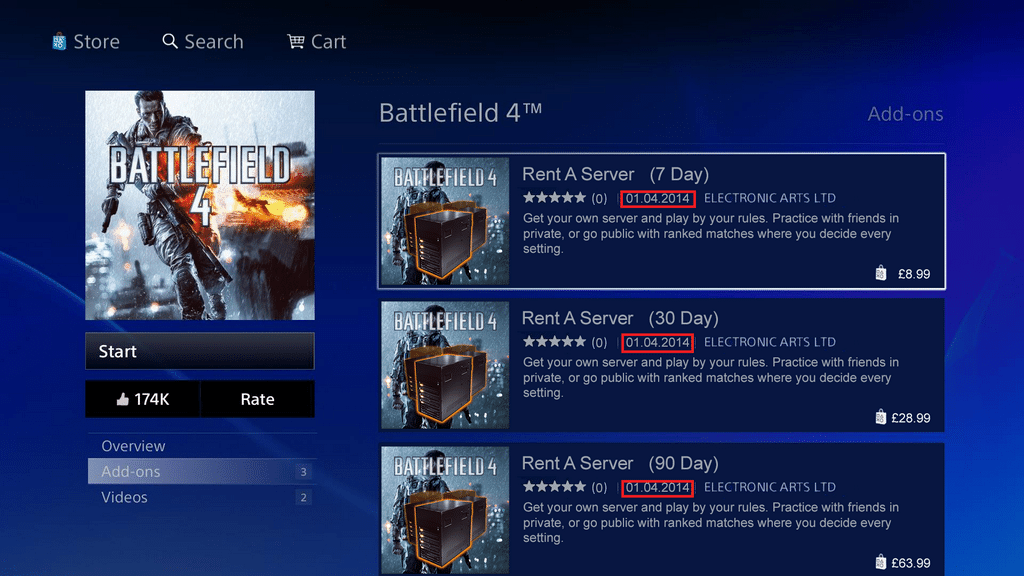Click the 90 Day server thumbnail image
Screen dimensions: 1024x576
pos(445,510)
